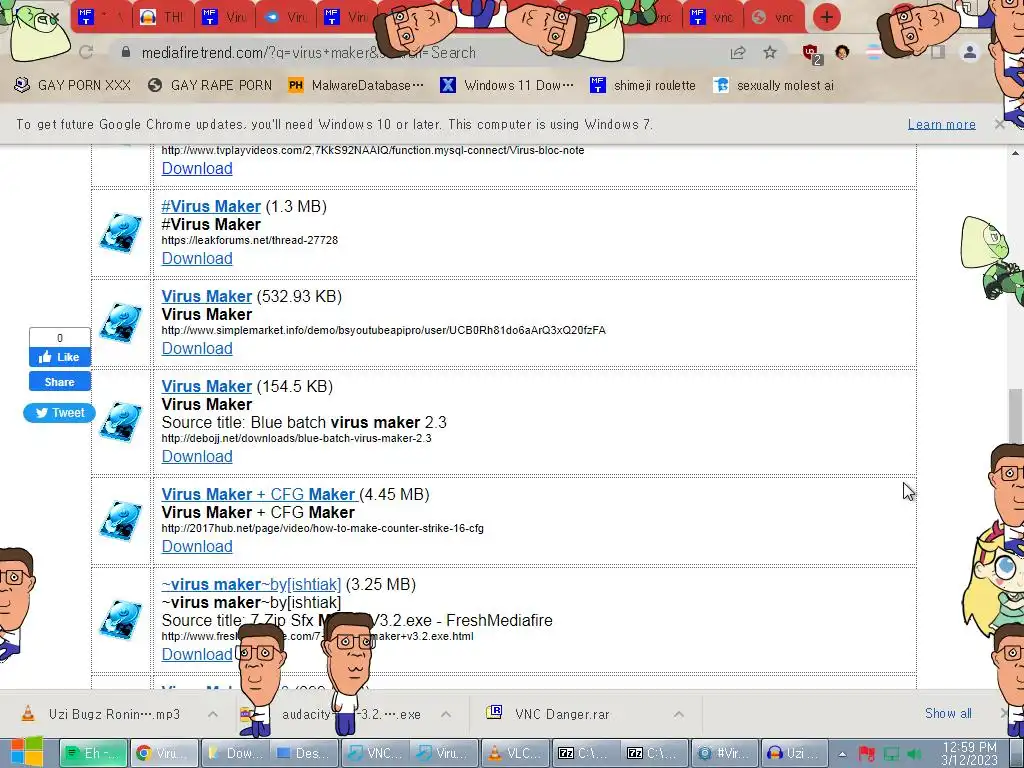Image resolution: width=1024 pixels, height=768 pixels.
Task: Bookmark this page with the star icon
Action: tap(770, 52)
